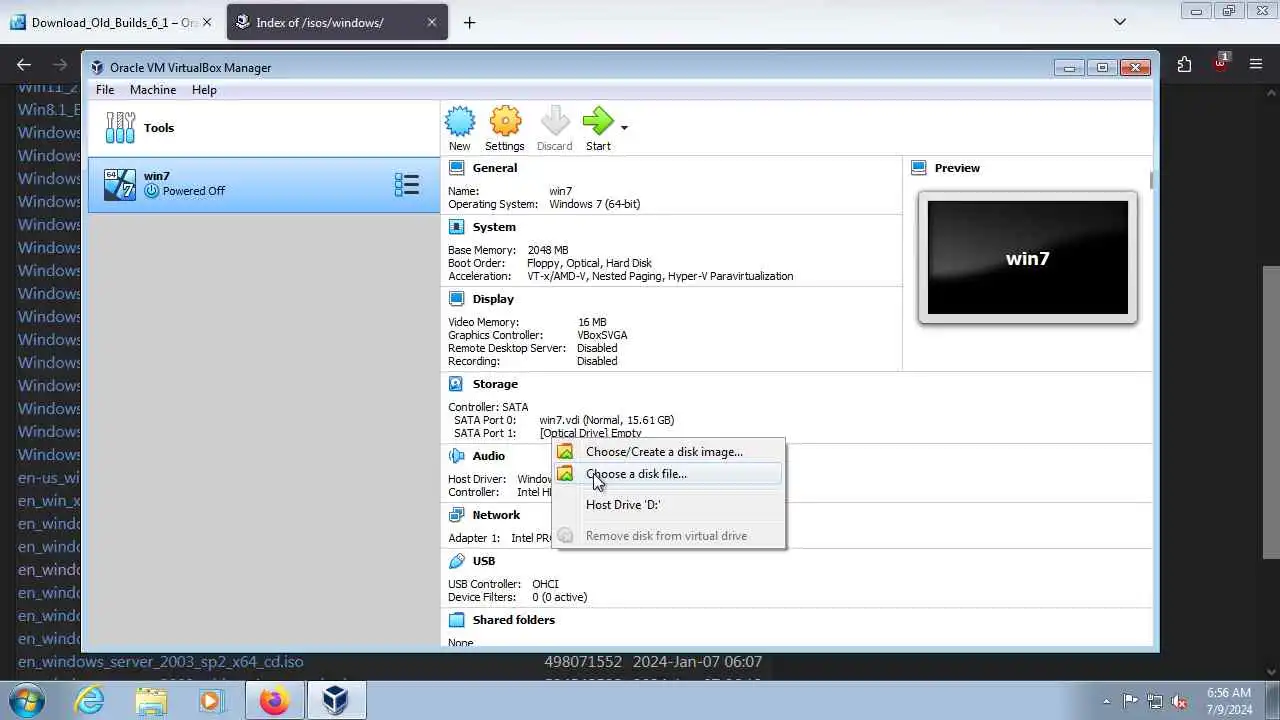Switch to Index of /isos/windows/ tab
This screenshot has height=720, width=1280.
pos(337,22)
